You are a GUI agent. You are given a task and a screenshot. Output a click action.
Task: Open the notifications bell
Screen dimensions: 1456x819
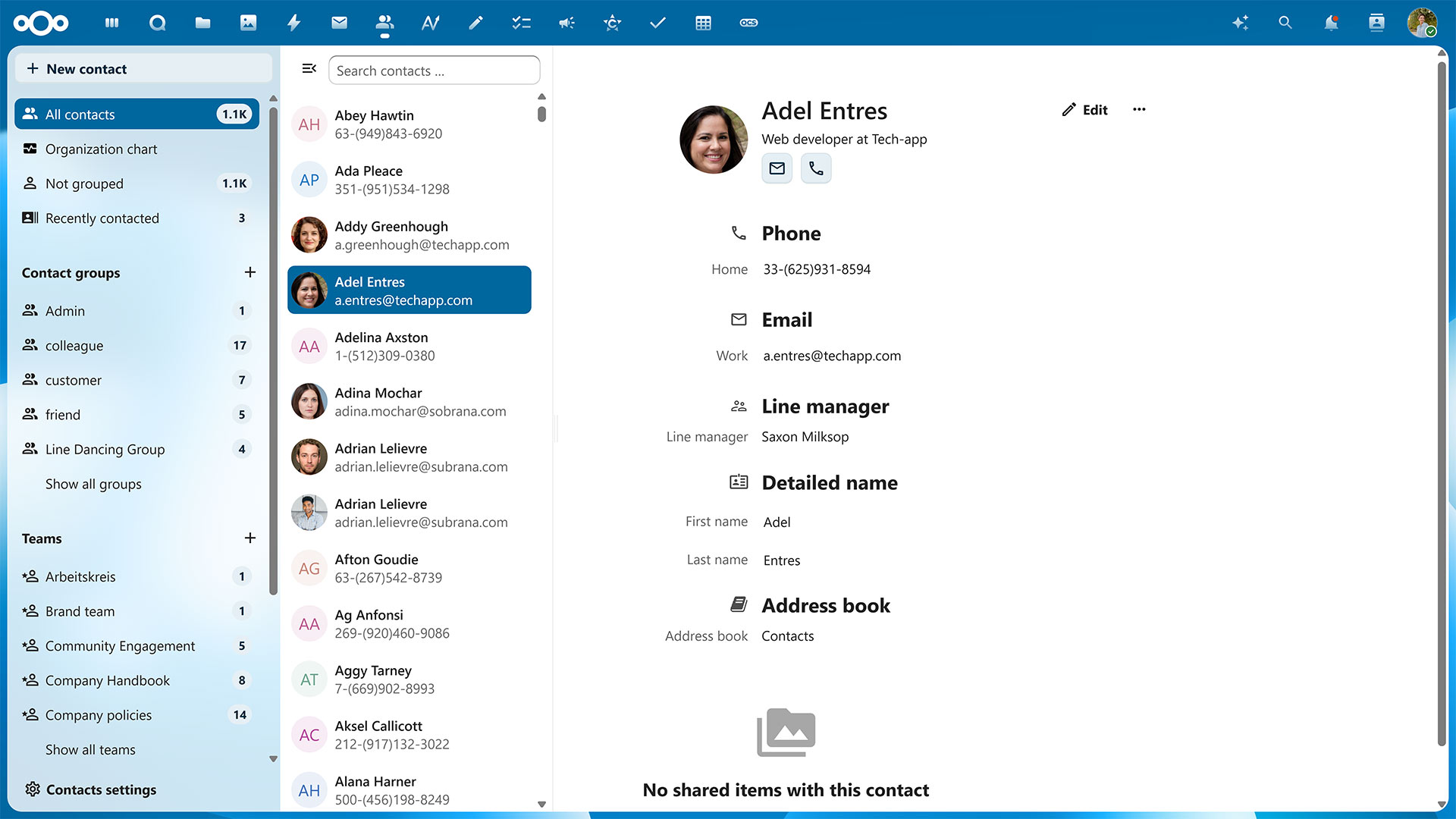click(x=1331, y=24)
